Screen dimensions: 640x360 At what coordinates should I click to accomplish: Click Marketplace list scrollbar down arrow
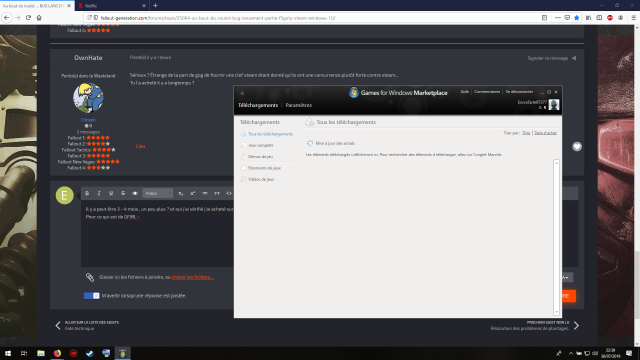556,312
